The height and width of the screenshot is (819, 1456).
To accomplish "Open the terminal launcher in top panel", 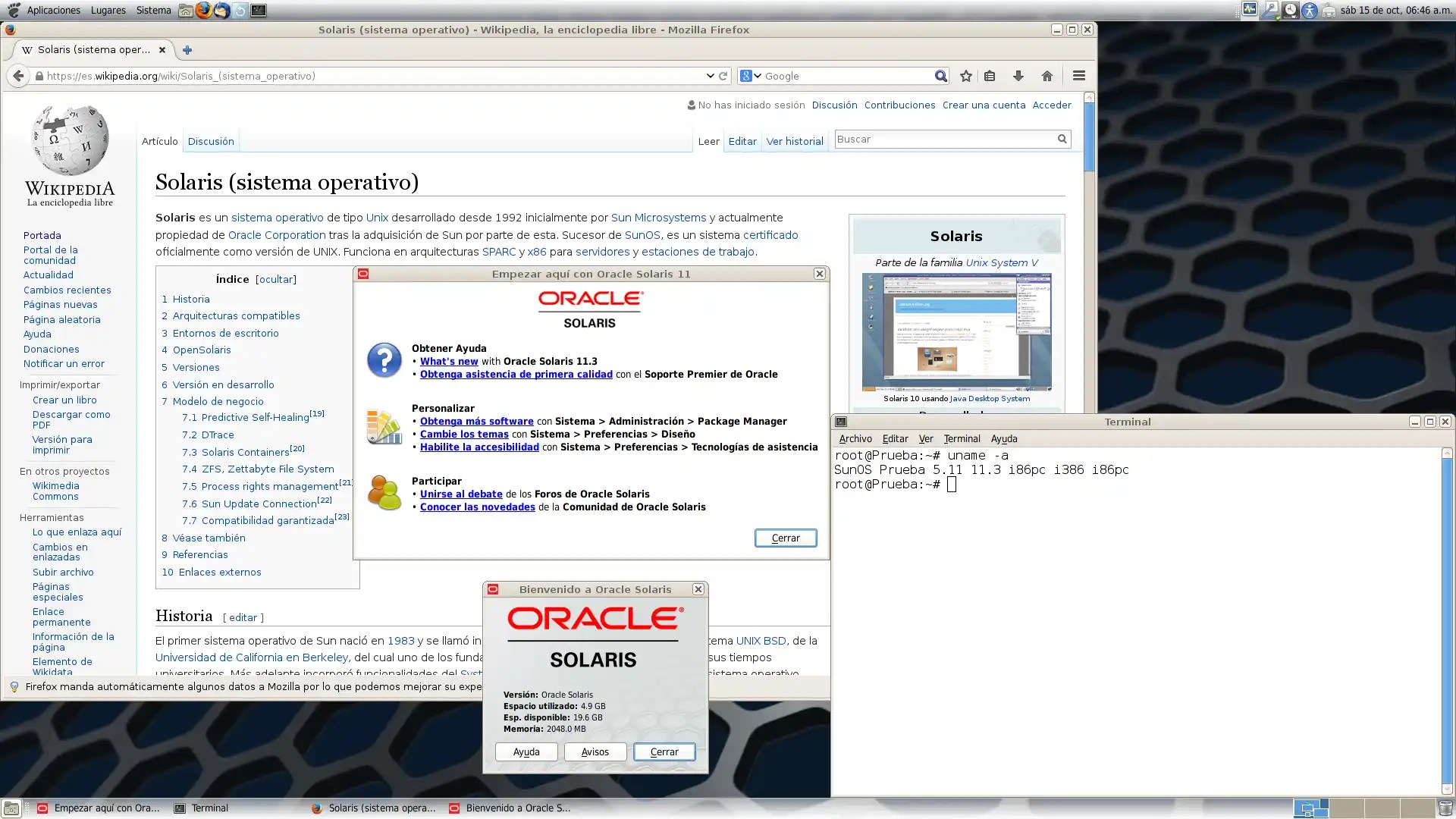I will 259,11.
